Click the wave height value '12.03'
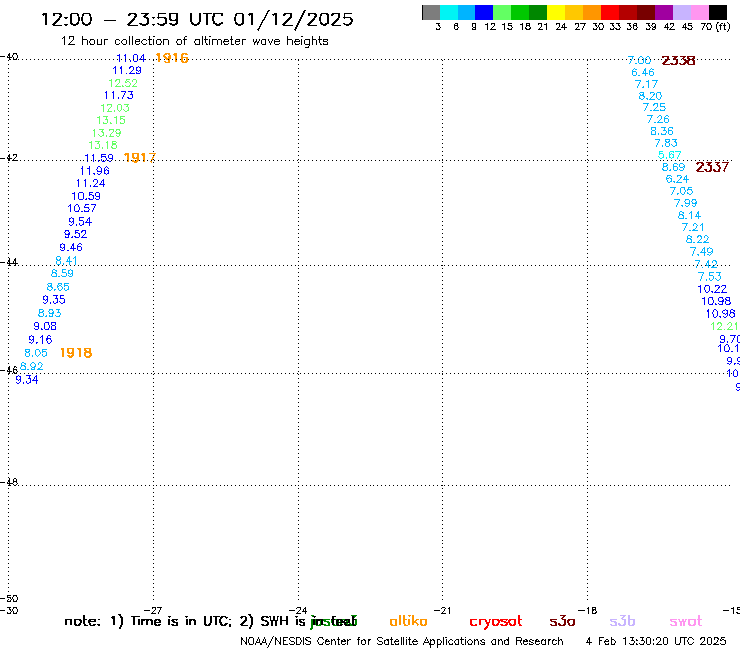The width and height of the screenshot is (740, 650). tap(115, 108)
